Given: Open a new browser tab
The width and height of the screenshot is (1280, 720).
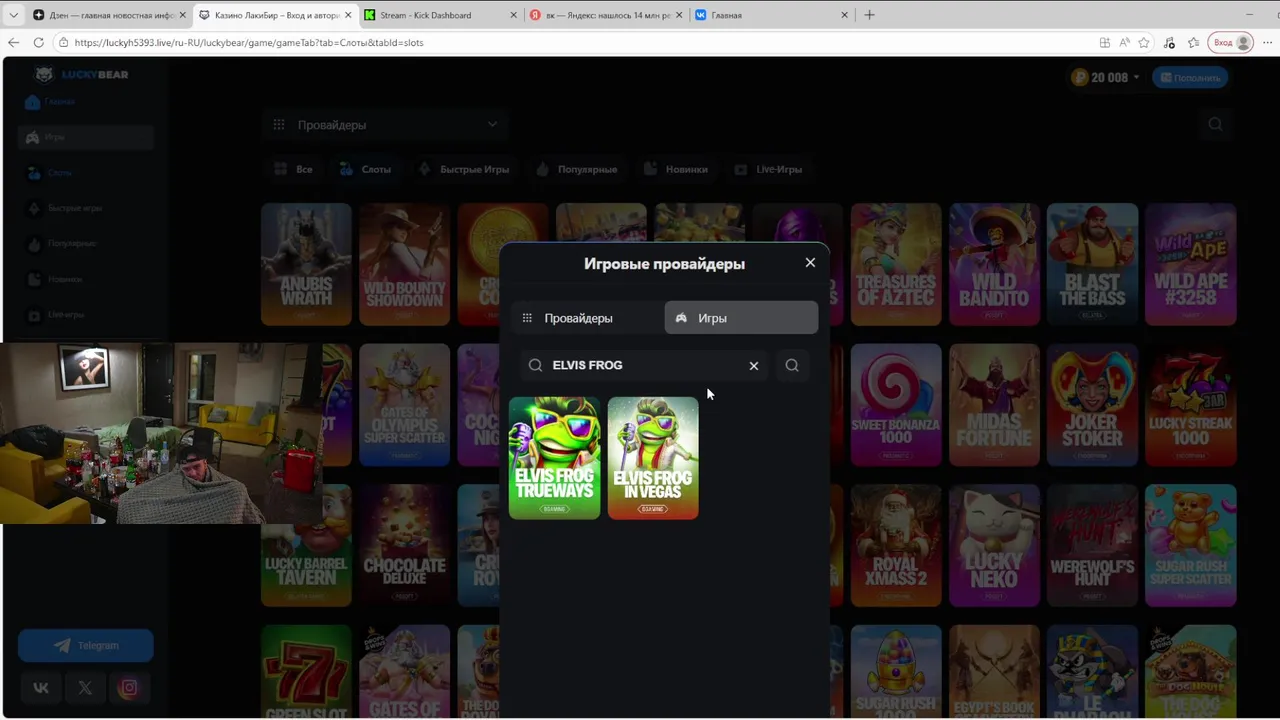Looking at the screenshot, I should click(869, 15).
